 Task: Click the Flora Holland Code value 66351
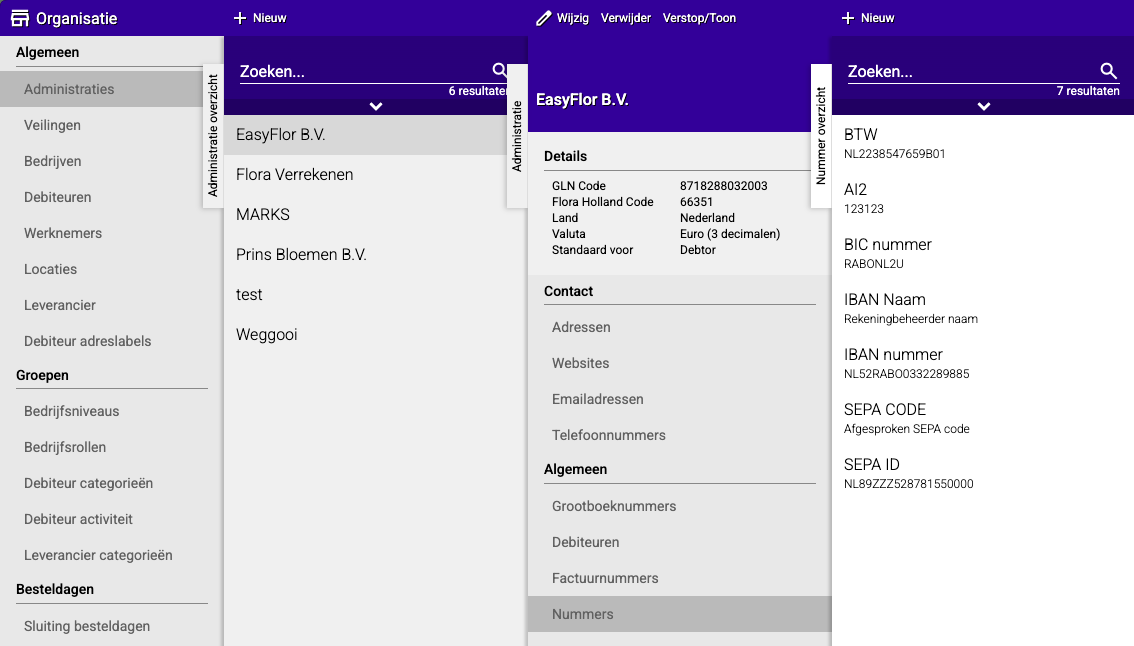pos(696,202)
